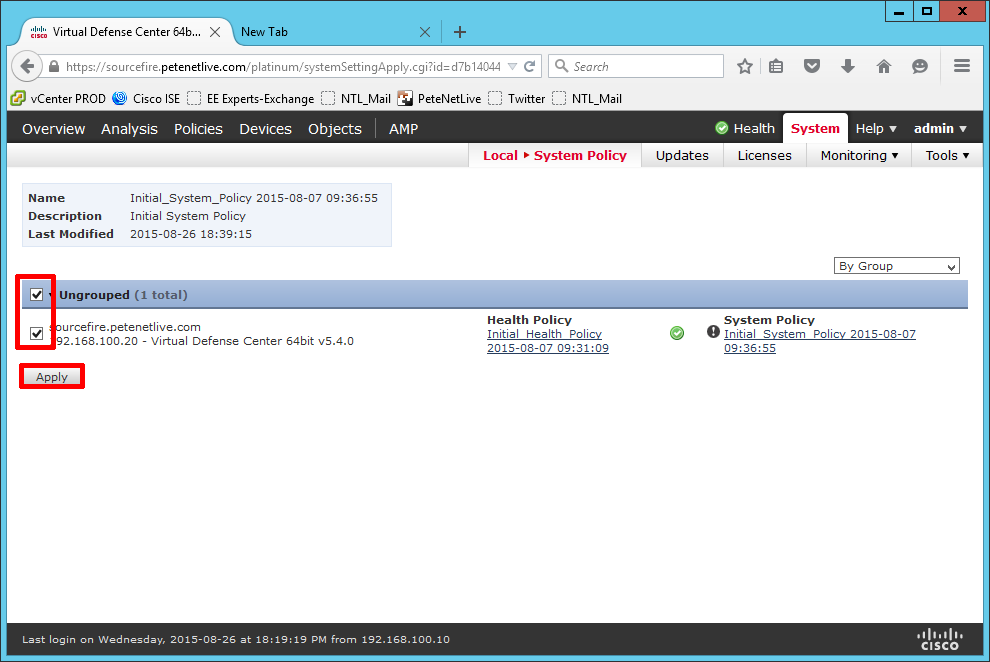990x662 pixels.
Task: Toggle the sourcefire.petenetlive.com device checkbox
Action: point(37,333)
